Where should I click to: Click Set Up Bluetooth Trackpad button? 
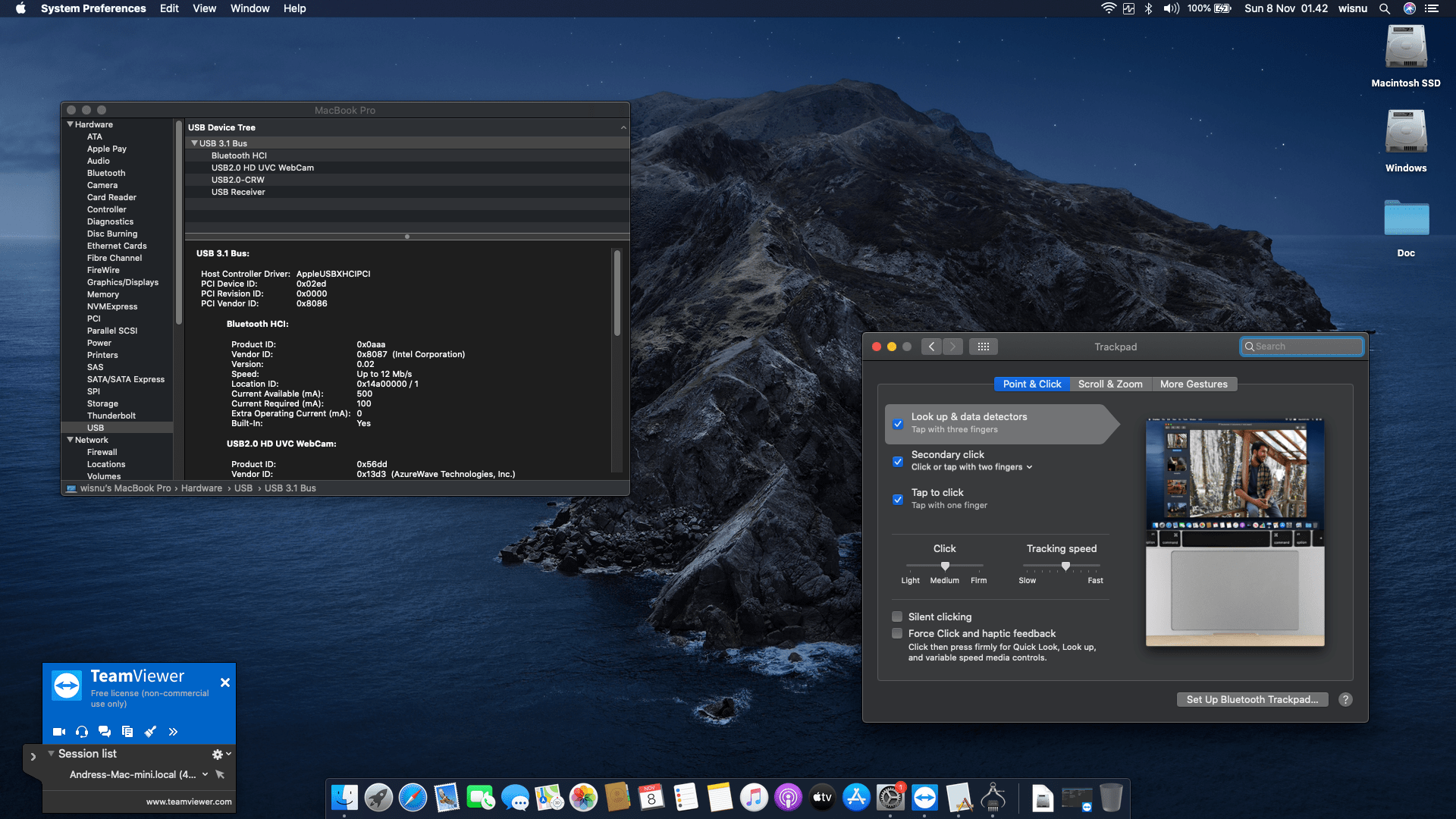pyautogui.click(x=1251, y=699)
